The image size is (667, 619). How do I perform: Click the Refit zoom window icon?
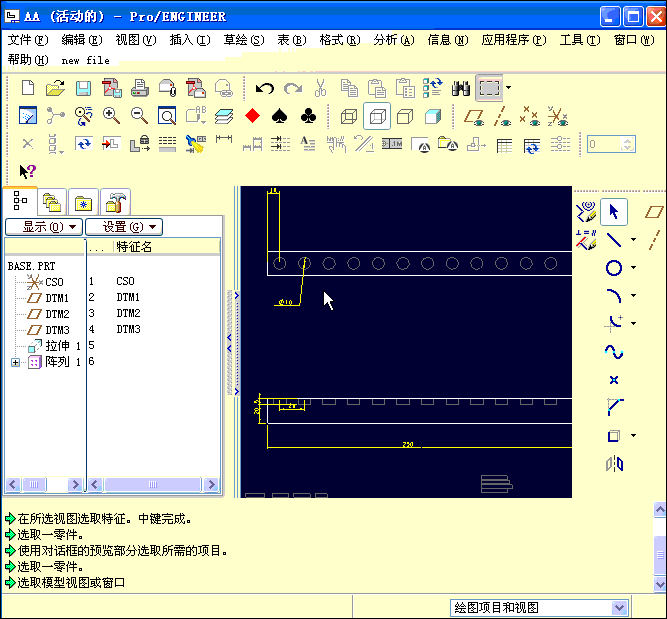point(167,116)
